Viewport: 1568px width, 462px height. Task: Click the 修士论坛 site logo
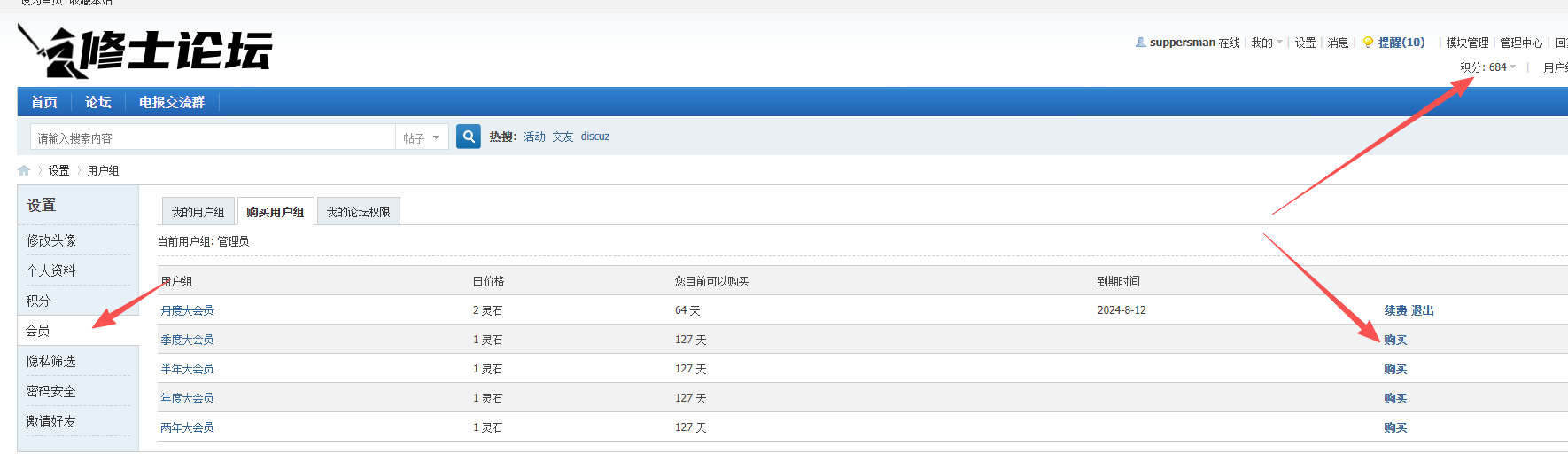[x=145, y=51]
